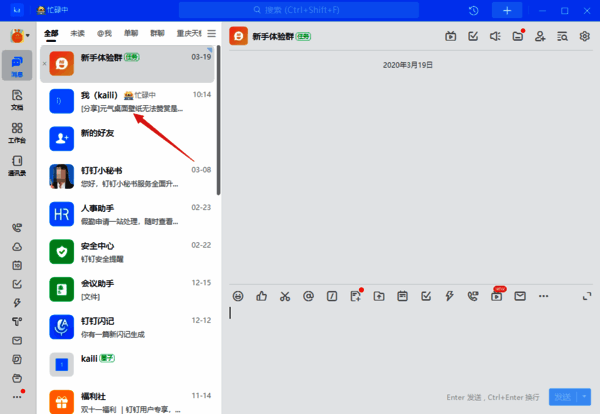Image resolution: width=600 pixels, height=414 pixels.
Task: Open the calendar icon in sidebar
Action: 17,266
